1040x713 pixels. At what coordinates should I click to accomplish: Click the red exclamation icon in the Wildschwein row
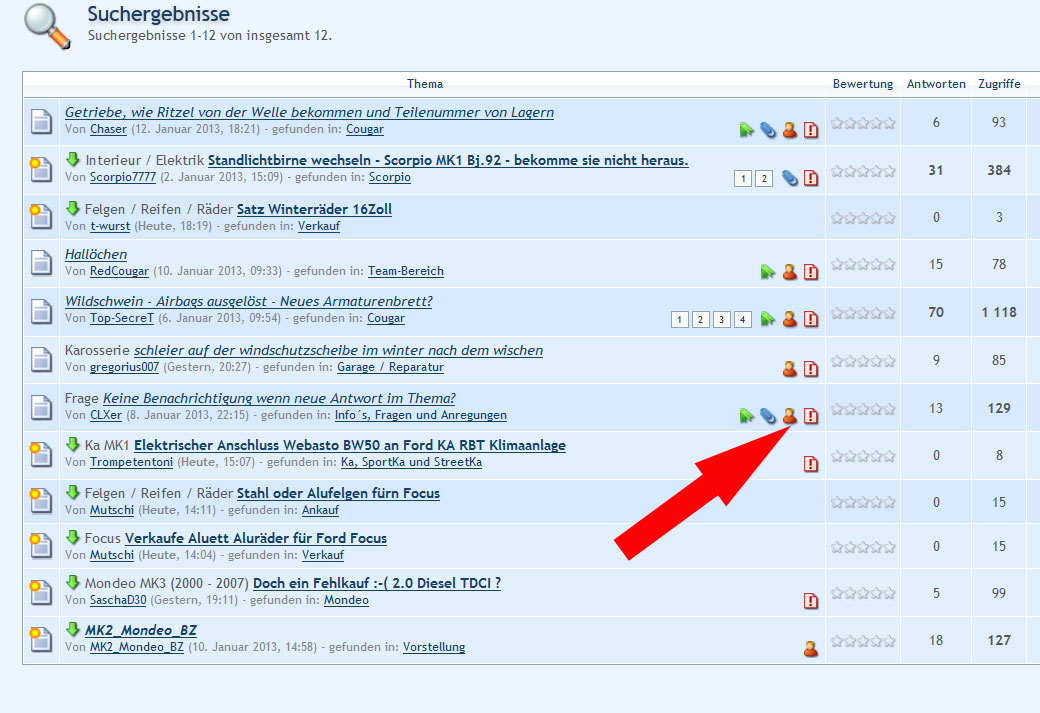point(811,319)
